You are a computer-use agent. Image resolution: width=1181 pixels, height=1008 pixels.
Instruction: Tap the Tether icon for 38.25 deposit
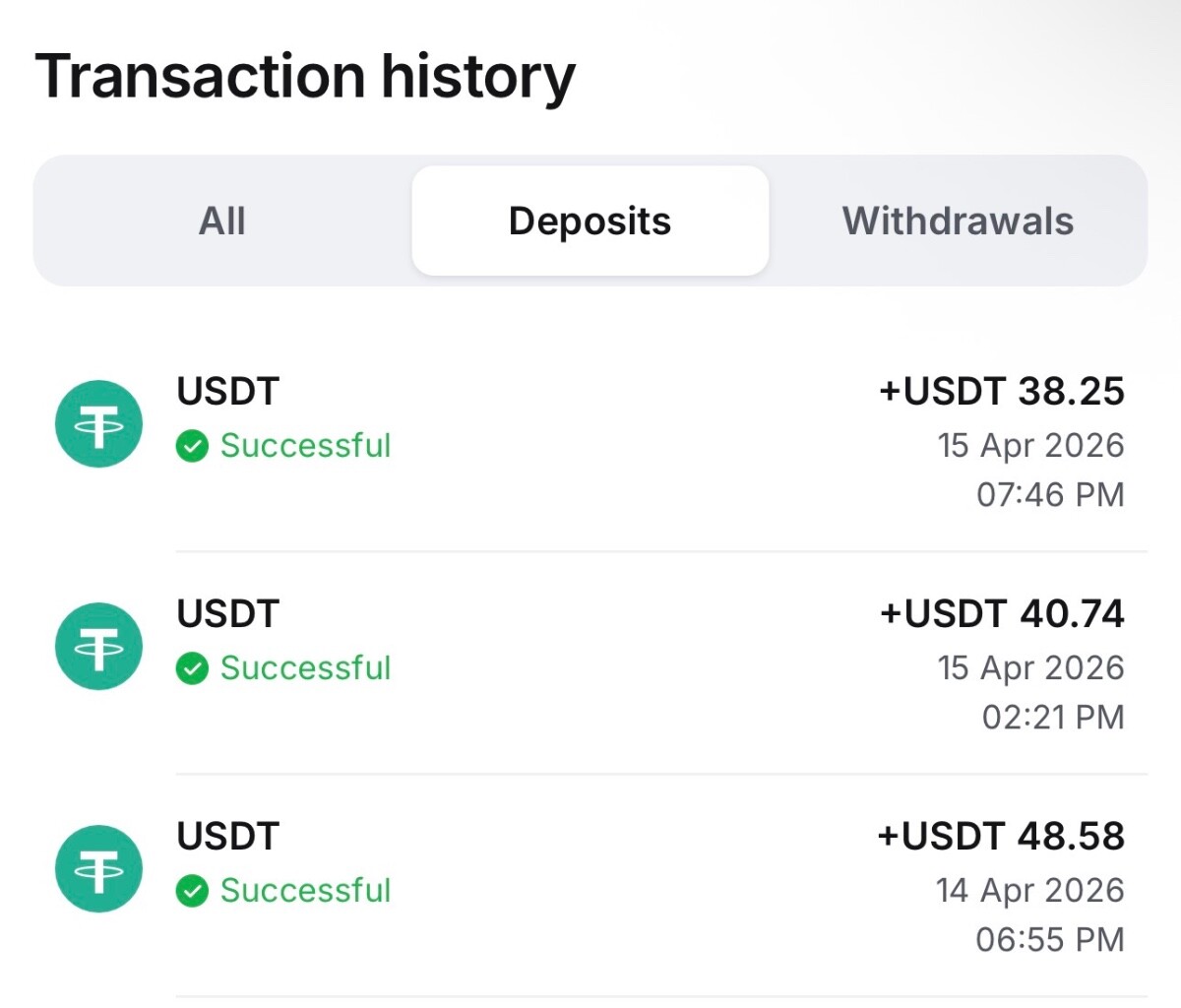[x=98, y=424]
